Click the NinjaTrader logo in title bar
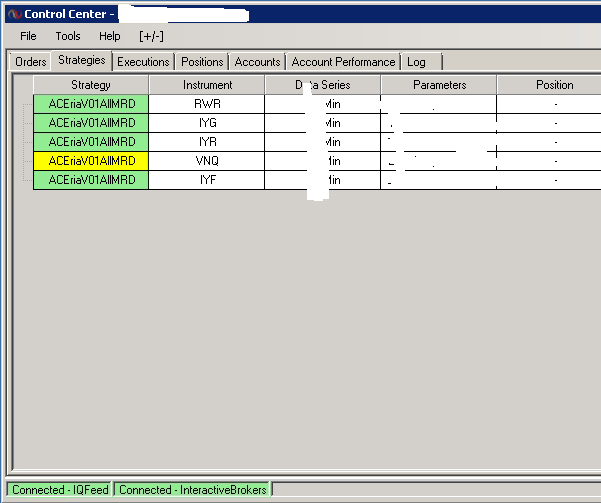Image resolution: width=601 pixels, height=503 pixels. coord(15,14)
